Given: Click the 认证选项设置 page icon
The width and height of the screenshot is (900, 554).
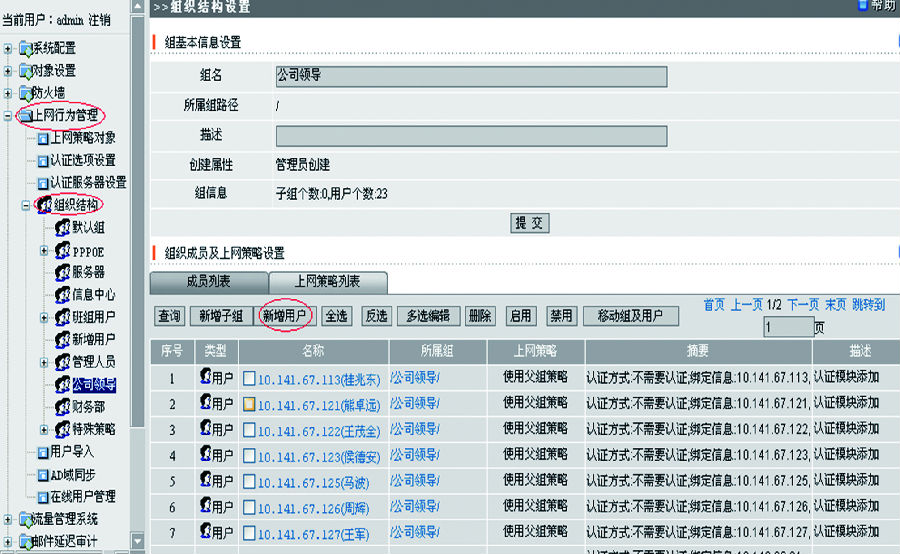Looking at the screenshot, I should 42,160.
